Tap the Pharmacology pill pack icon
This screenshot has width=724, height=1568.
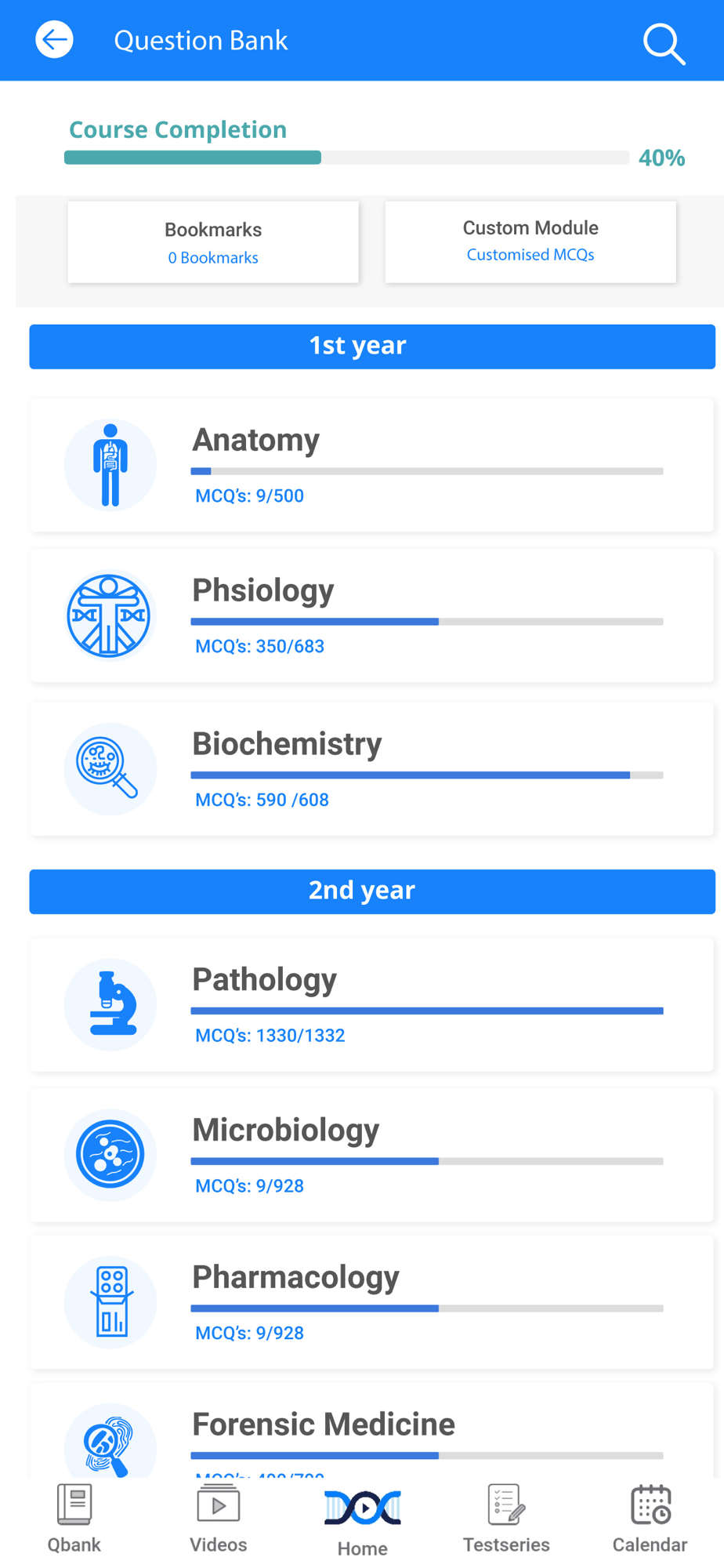[x=110, y=1302]
